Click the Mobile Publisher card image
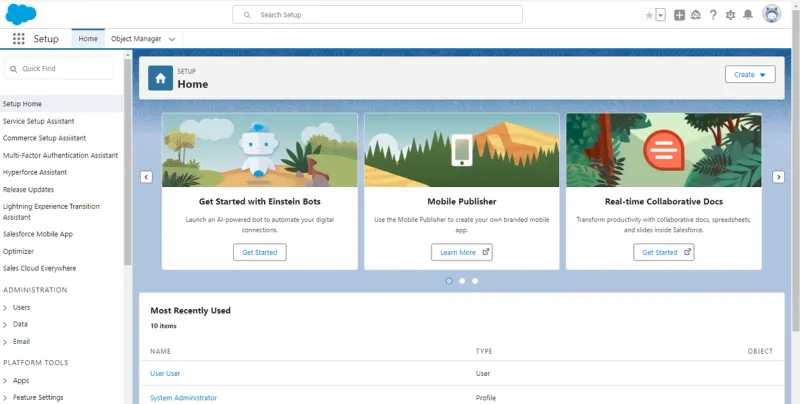Image resolution: width=800 pixels, height=404 pixels. click(462, 150)
